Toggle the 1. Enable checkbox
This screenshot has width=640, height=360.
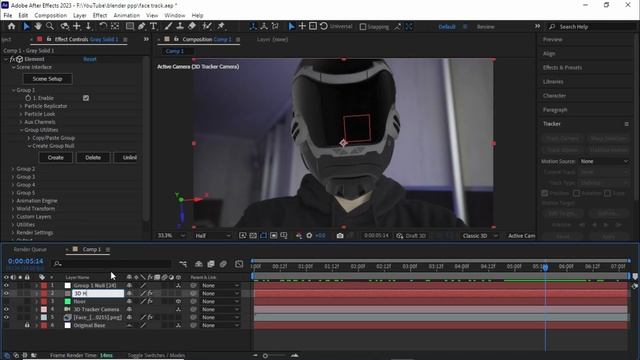(x=86, y=98)
